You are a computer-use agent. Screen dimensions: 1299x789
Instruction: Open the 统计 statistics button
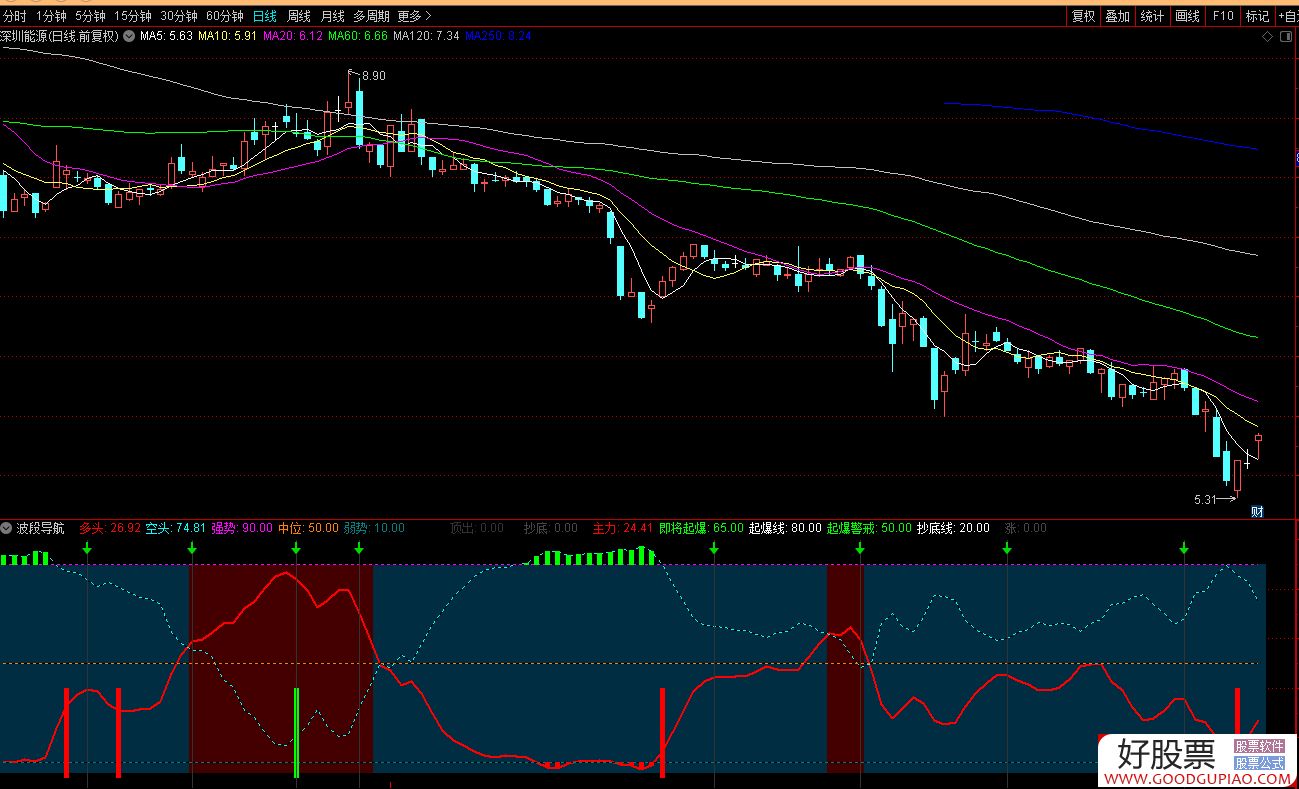click(x=1153, y=16)
